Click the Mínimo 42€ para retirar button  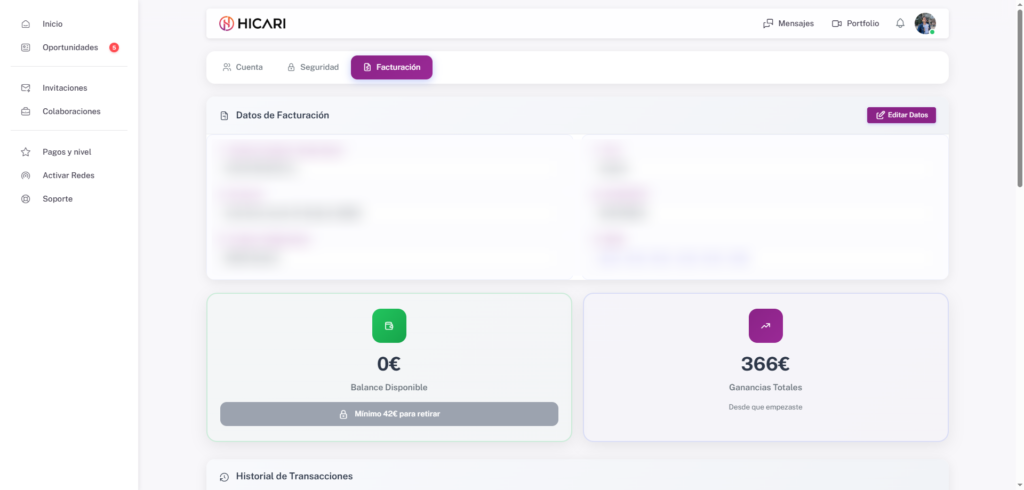[x=389, y=414]
